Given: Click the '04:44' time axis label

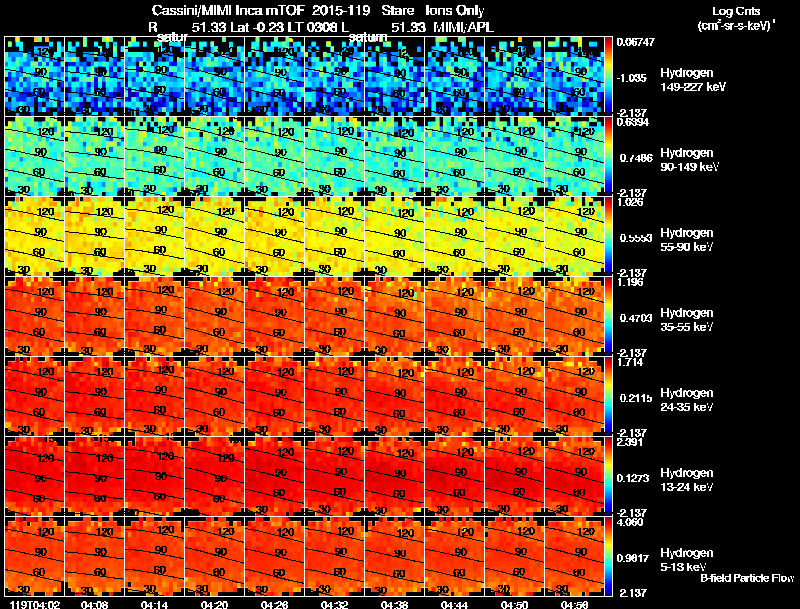Looking at the screenshot, I should click(x=455, y=604).
